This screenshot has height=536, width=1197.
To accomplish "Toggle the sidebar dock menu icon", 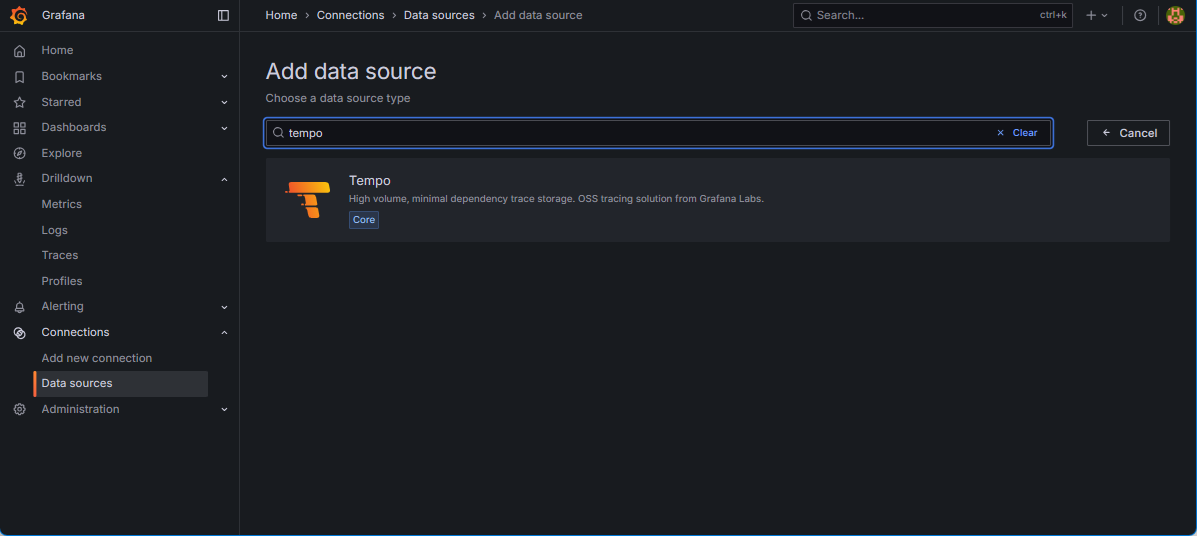I will (x=223, y=15).
